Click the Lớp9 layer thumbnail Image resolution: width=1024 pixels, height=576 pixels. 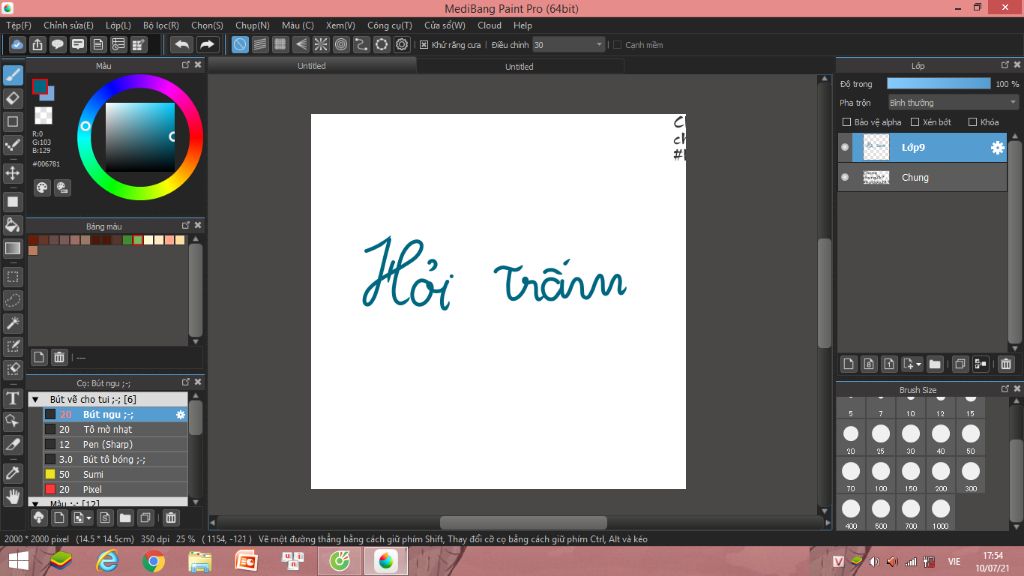(876, 148)
